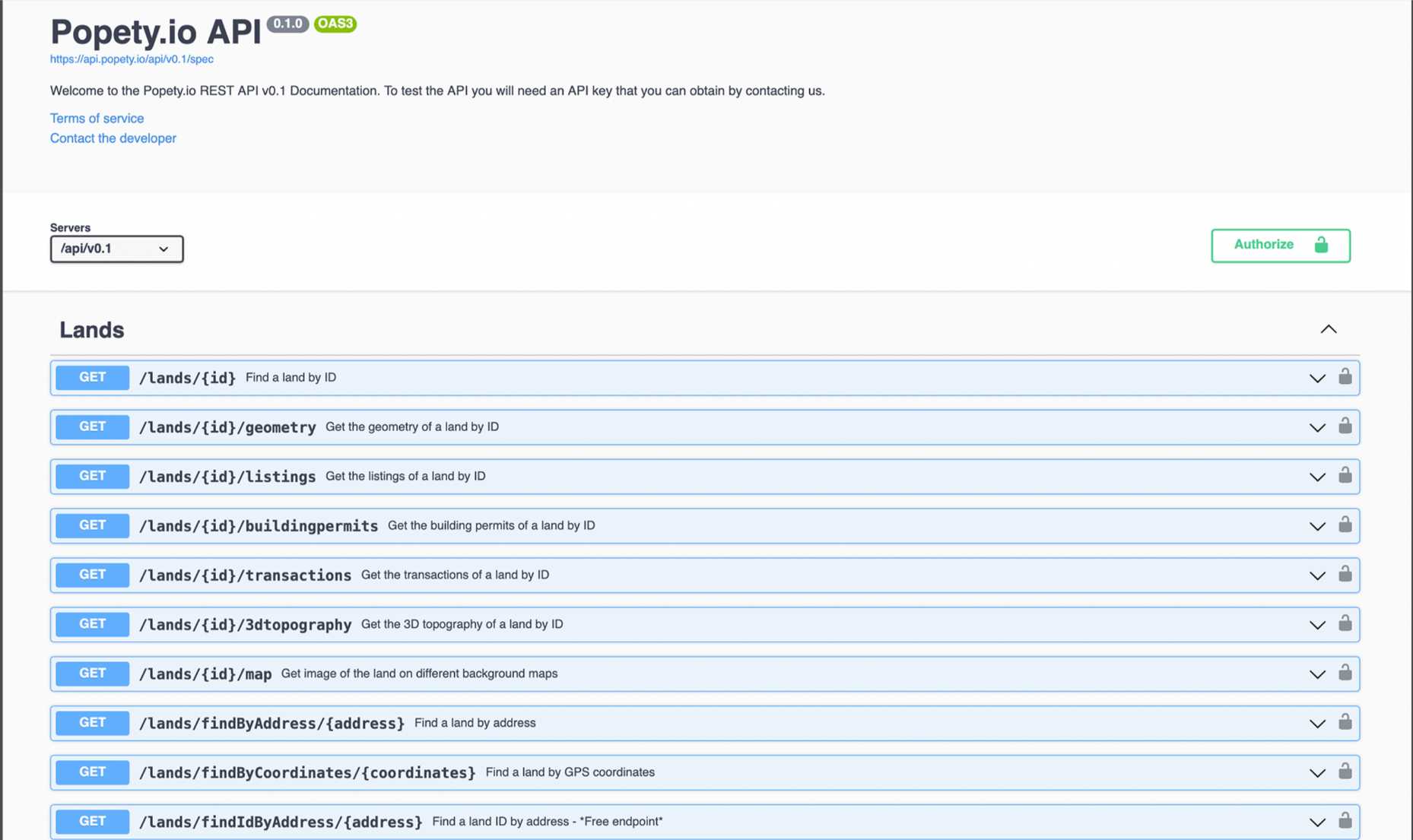Image resolution: width=1413 pixels, height=840 pixels.
Task: Click lock icon on /lands/{id}/map row
Action: pyautogui.click(x=1345, y=674)
